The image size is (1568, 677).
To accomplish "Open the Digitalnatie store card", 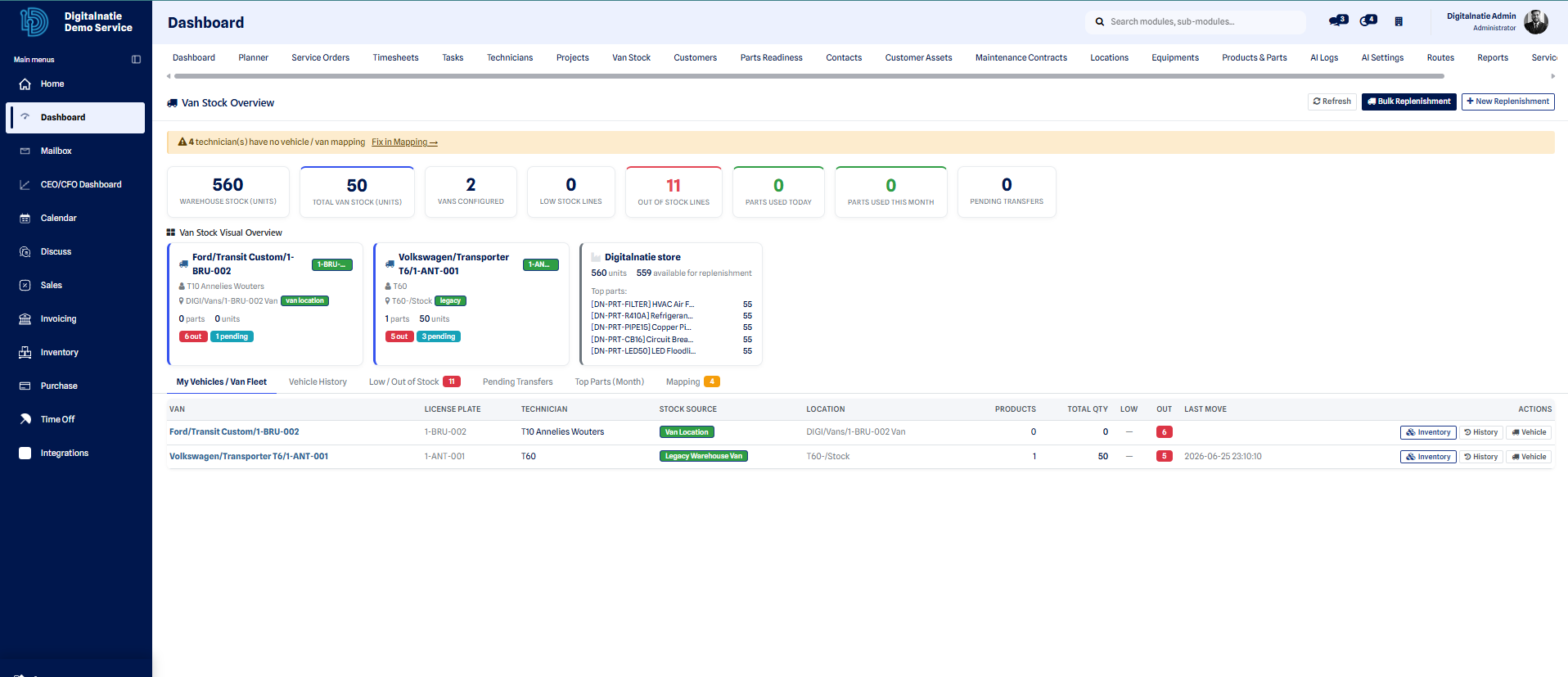I will tap(671, 304).
